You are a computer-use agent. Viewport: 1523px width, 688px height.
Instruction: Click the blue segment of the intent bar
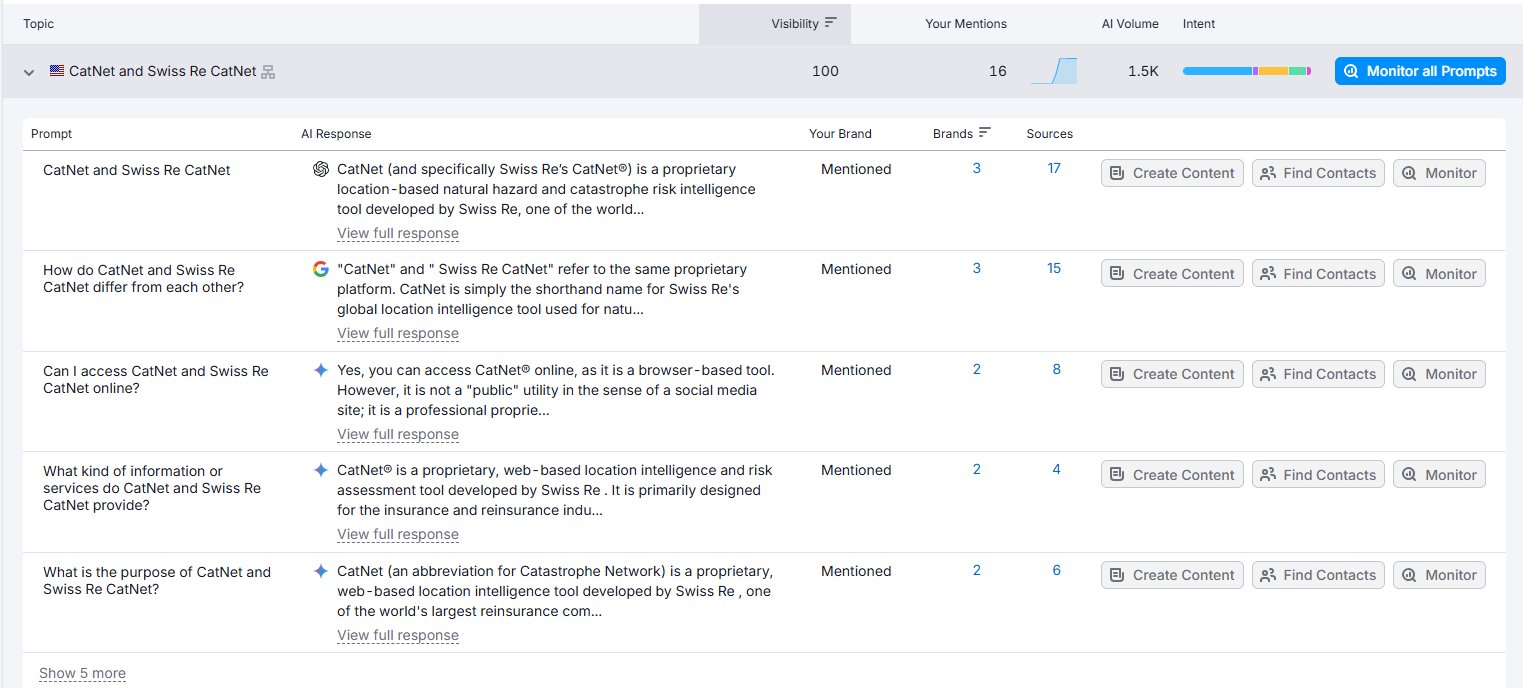coord(1217,71)
